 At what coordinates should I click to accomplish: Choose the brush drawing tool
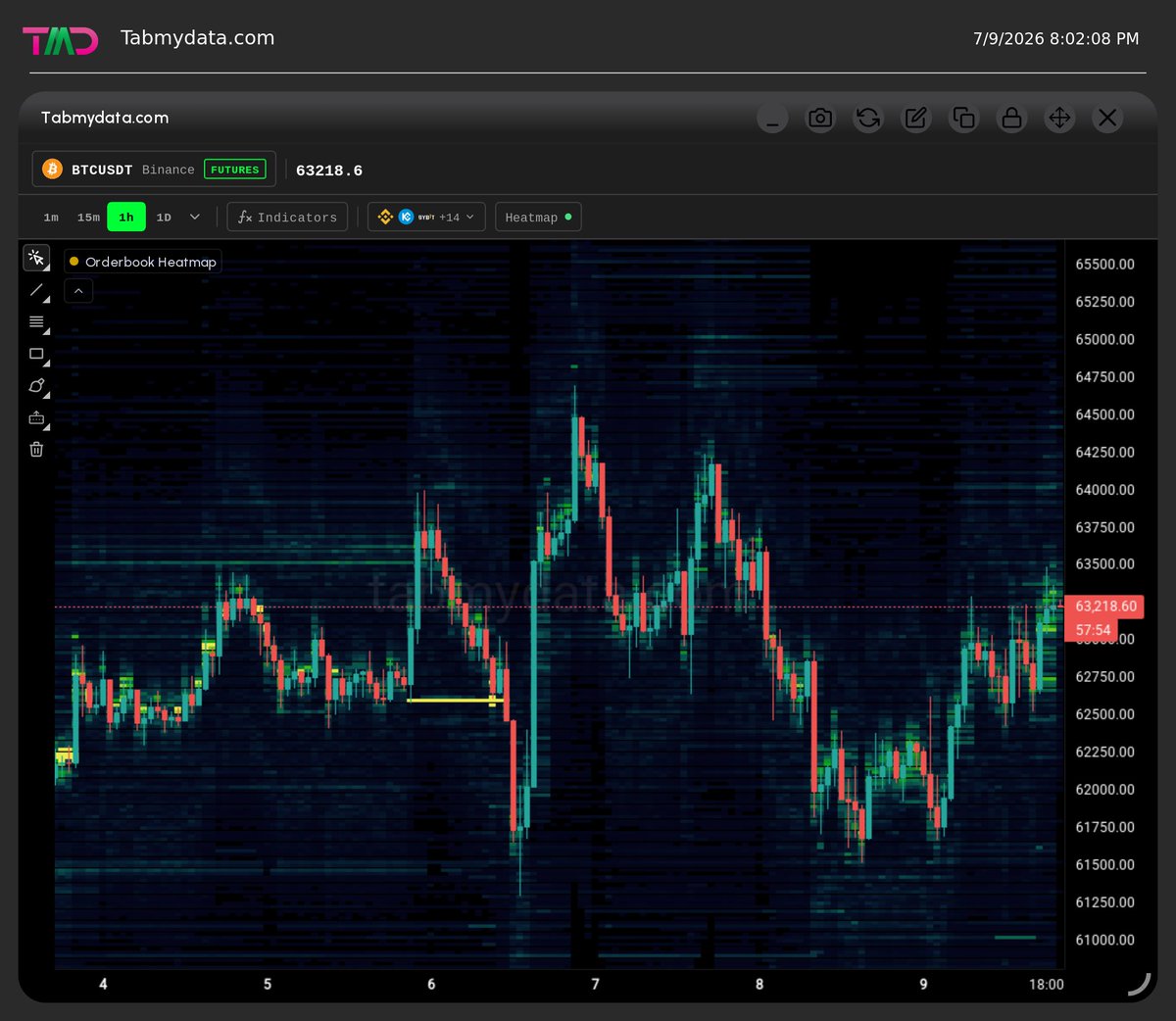tap(37, 386)
